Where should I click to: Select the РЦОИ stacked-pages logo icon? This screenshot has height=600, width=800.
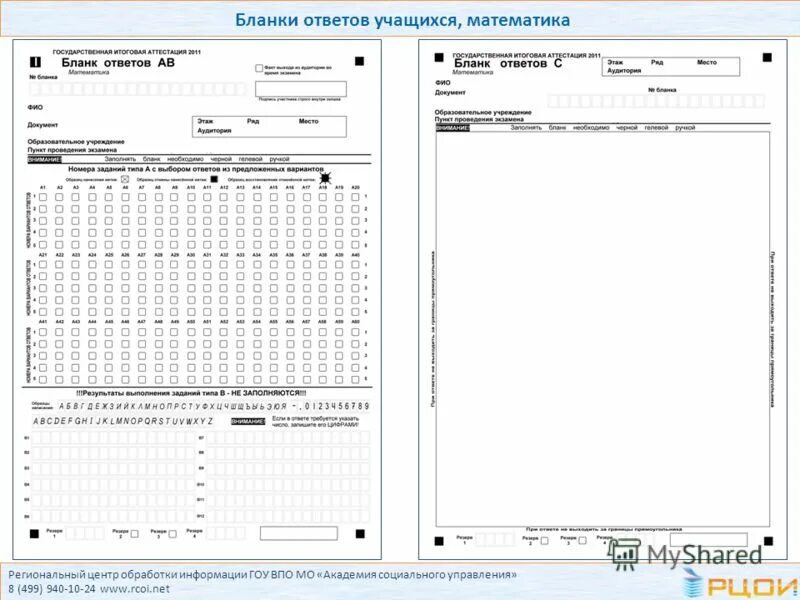[x=691, y=584]
